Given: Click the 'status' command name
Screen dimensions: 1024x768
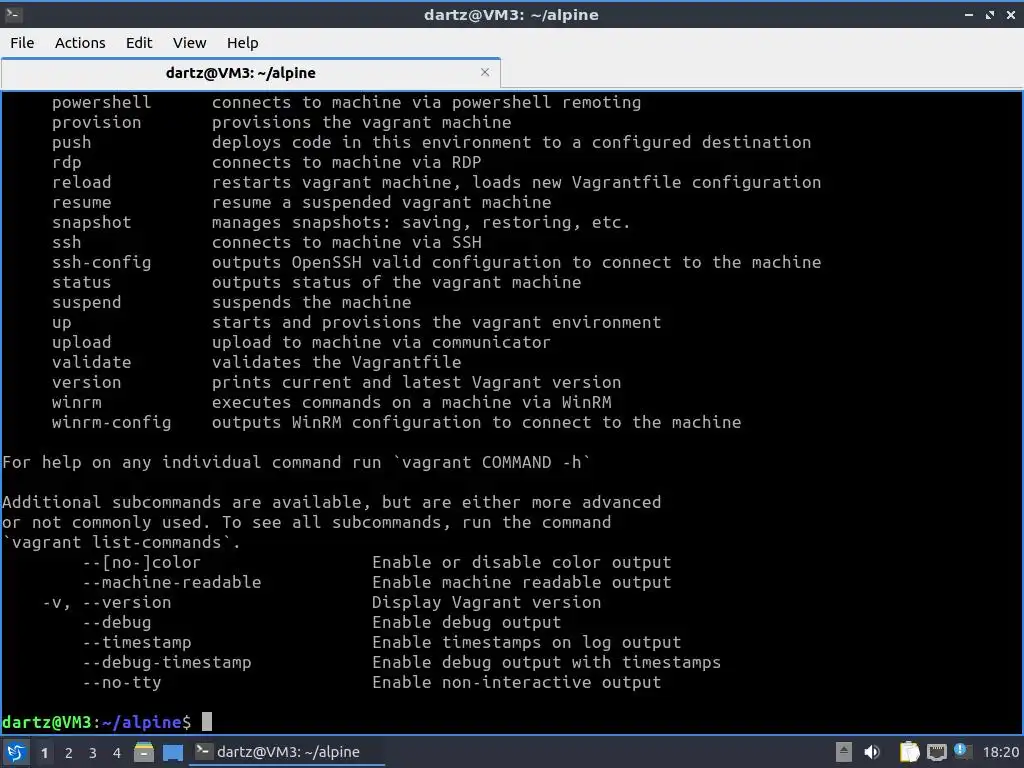Looking at the screenshot, I should pyautogui.click(x=82, y=282).
